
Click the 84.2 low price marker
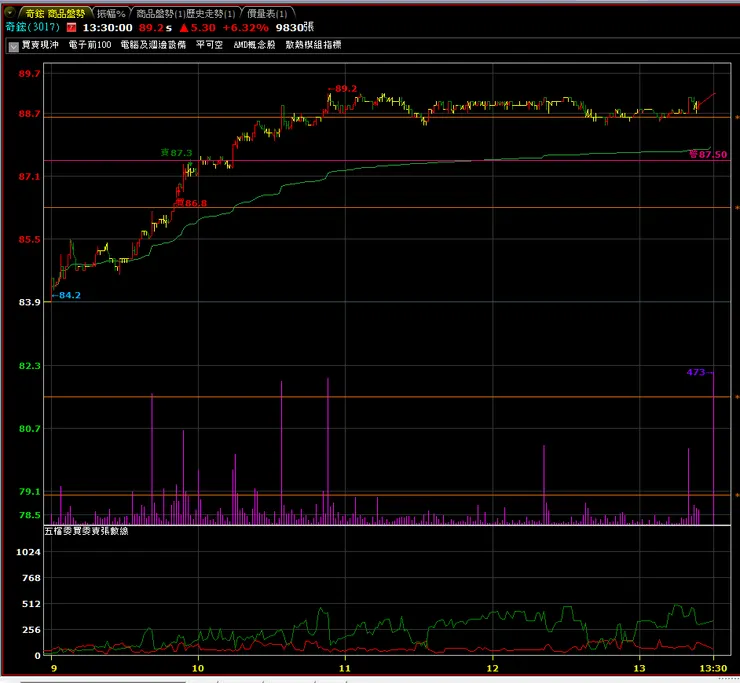click(x=66, y=295)
